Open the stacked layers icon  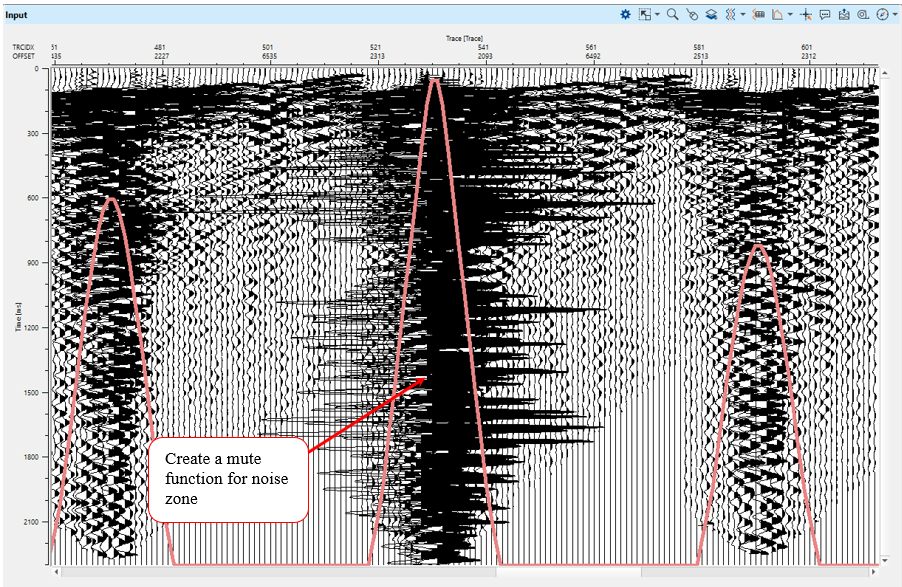[x=709, y=15]
